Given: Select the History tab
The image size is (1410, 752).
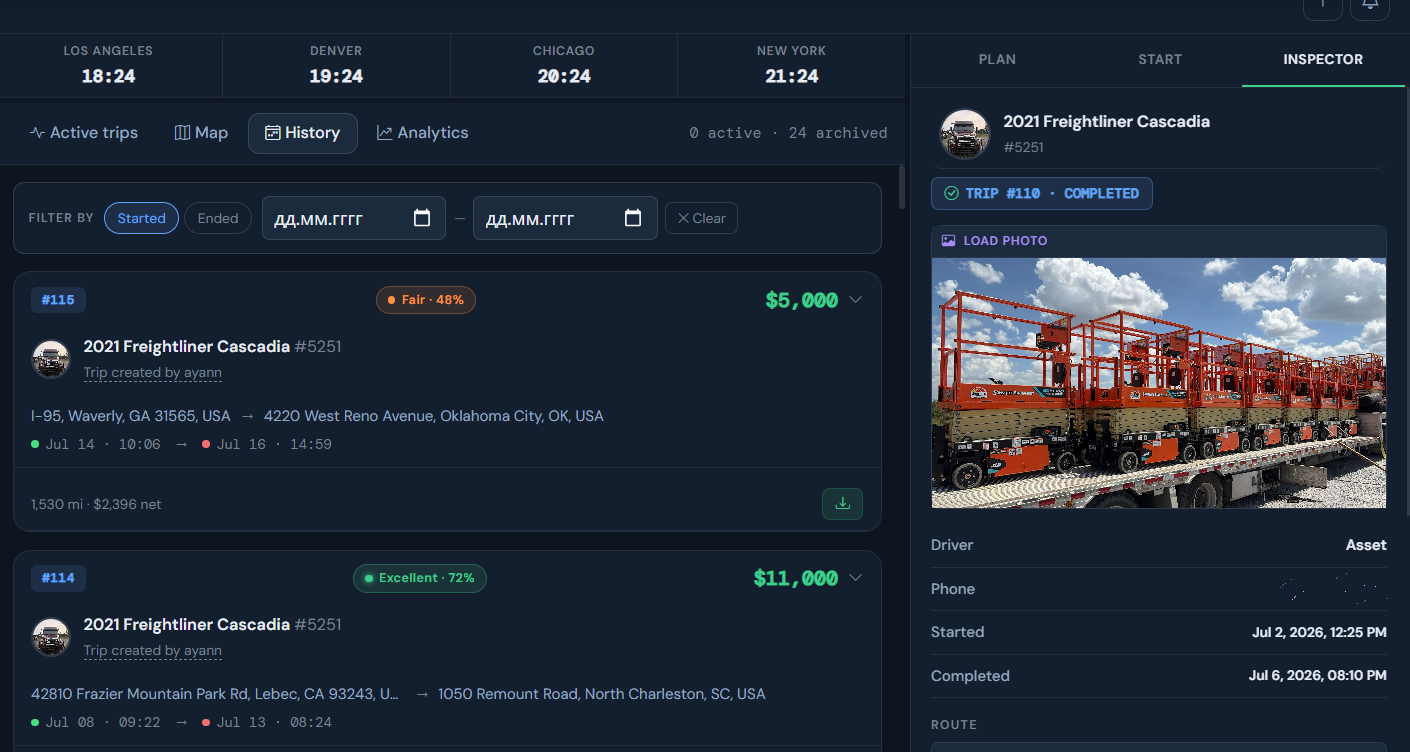Looking at the screenshot, I should [x=303, y=133].
